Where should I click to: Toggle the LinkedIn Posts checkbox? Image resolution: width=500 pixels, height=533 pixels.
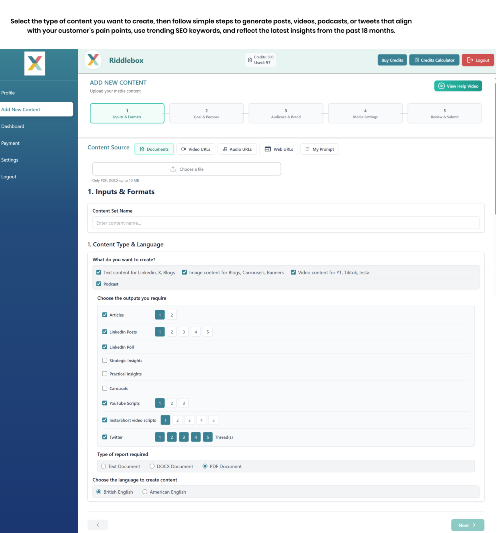tap(105, 331)
